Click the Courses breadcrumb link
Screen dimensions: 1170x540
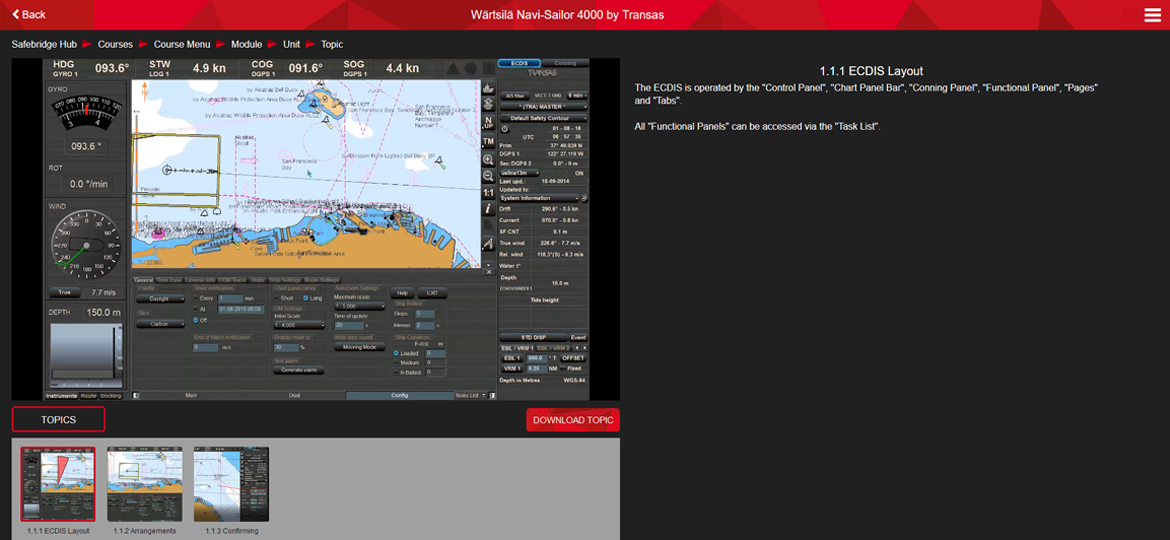pos(116,45)
